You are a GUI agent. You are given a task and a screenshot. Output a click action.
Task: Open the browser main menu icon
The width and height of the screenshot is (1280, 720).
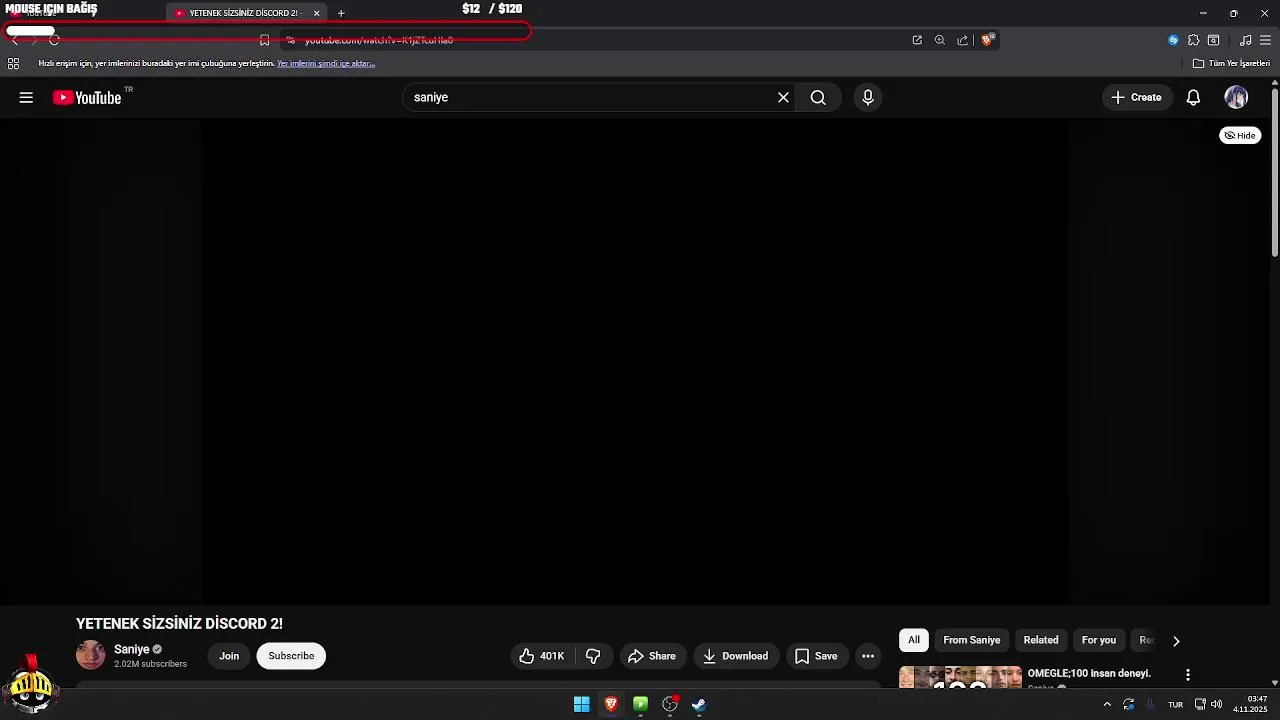point(1265,40)
